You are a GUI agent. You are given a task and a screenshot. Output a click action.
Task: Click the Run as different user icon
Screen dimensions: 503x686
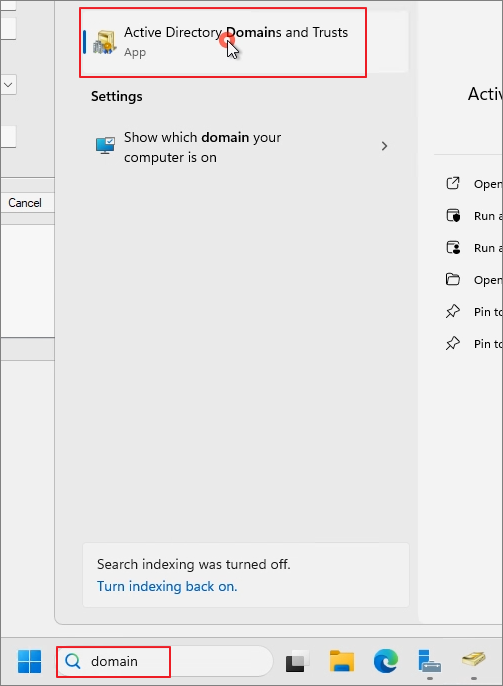pyautogui.click(x=453, y=248)
